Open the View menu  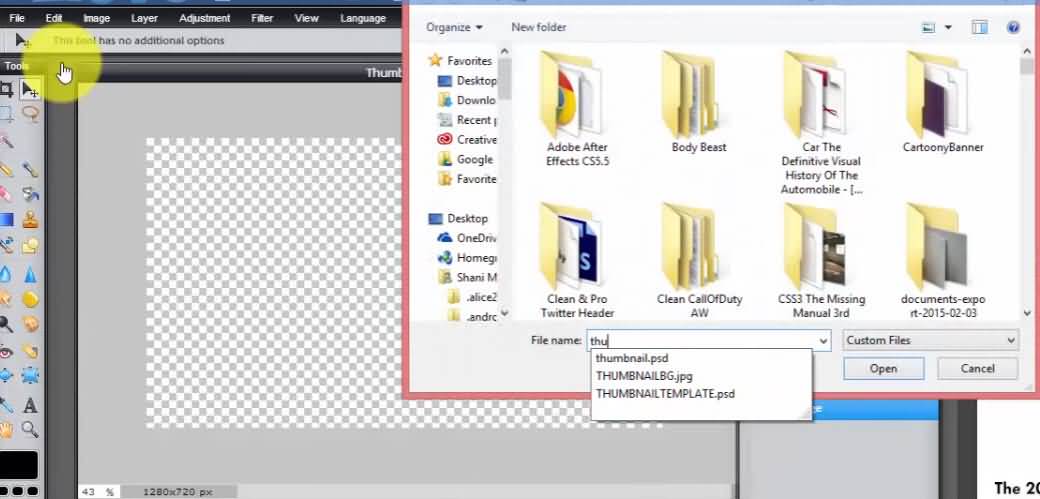[306, 18]
